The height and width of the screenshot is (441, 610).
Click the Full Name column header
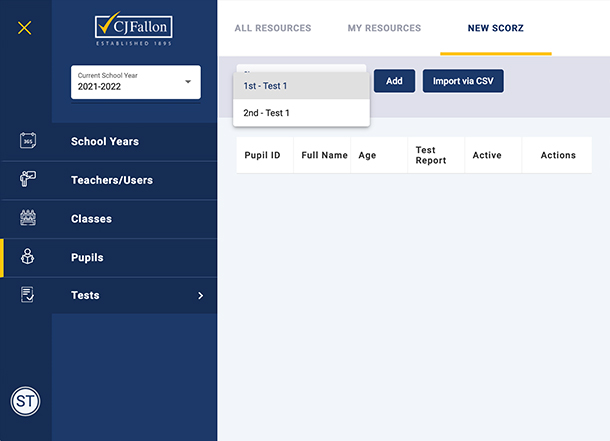point(324,155)
